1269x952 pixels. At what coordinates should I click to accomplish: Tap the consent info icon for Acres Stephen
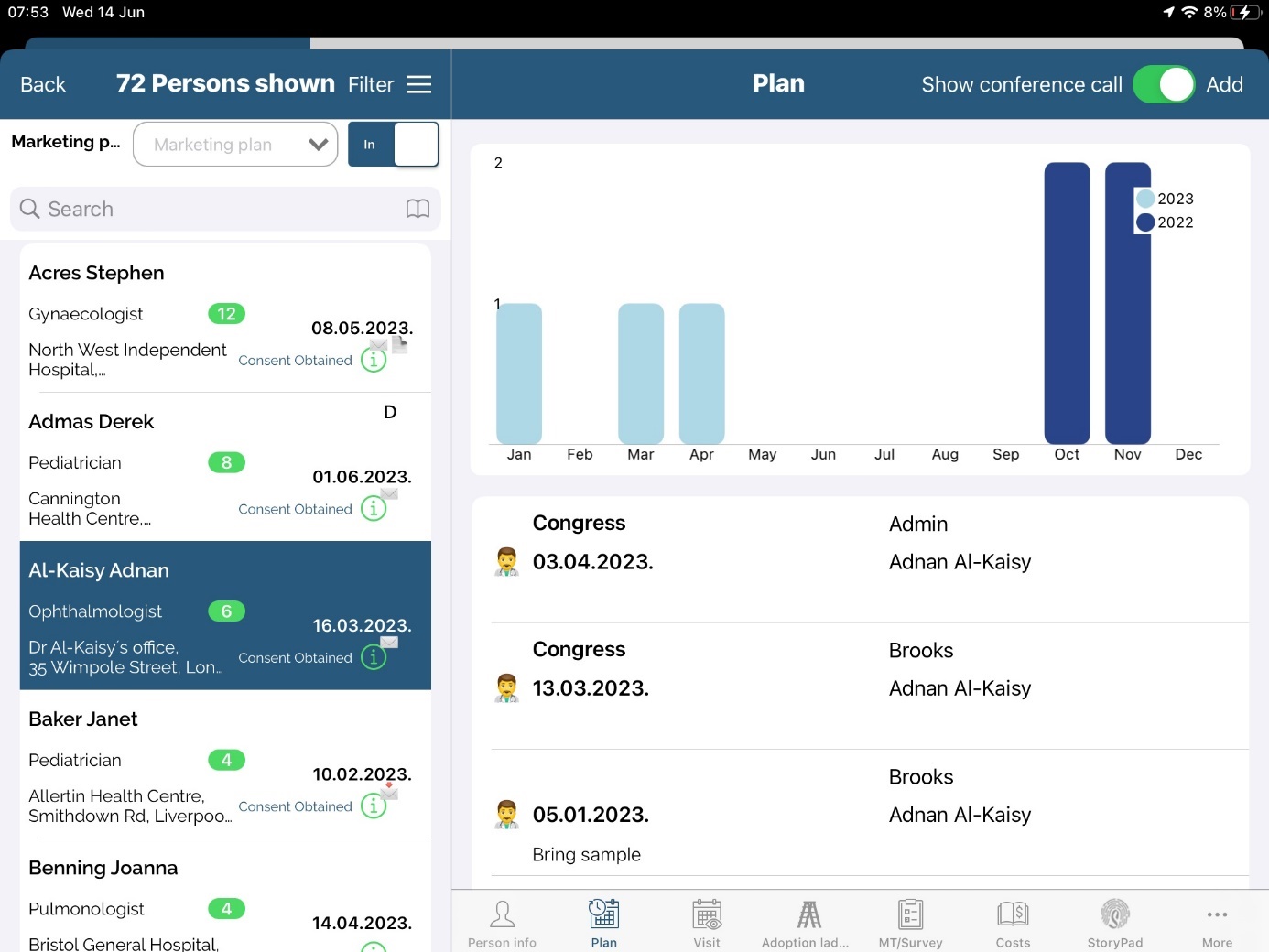(x=374, y=360)
